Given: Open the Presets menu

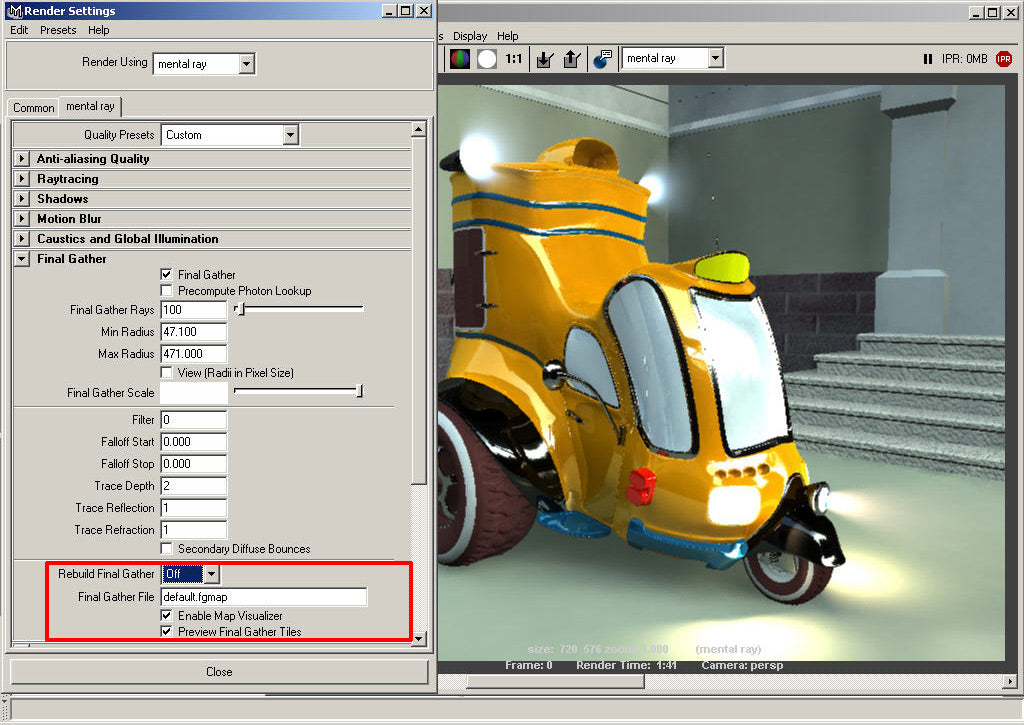Looking at the screenshot, I should tap(58, 30).
